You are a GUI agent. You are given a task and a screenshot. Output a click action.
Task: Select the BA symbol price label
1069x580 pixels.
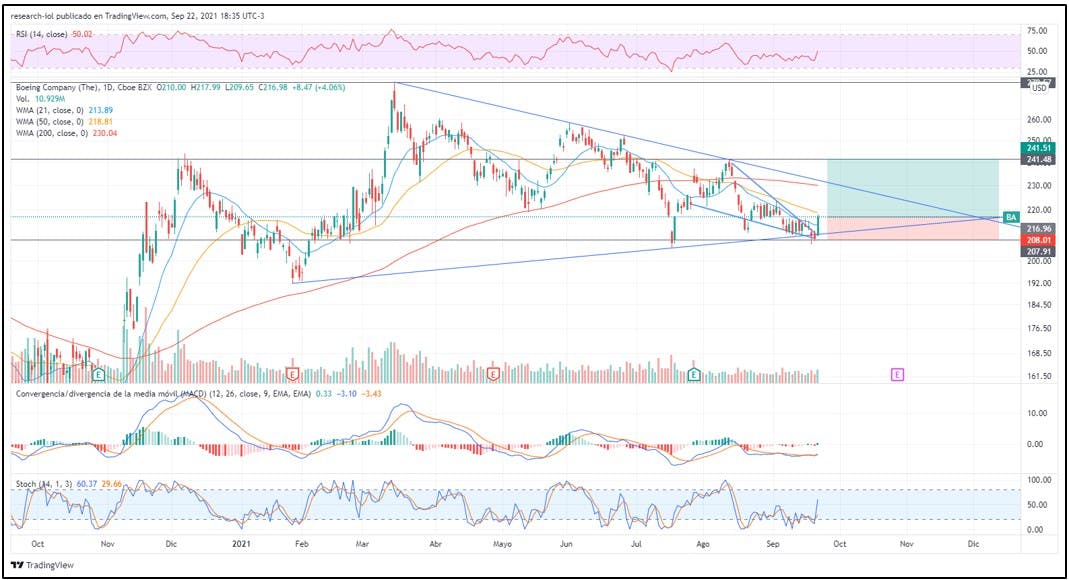coord(1011,217)
